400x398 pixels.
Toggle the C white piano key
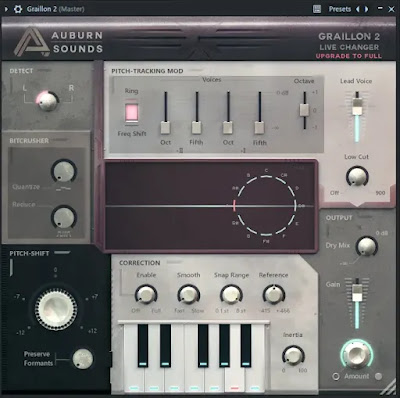pyautogui.click(x=134, y=380)
